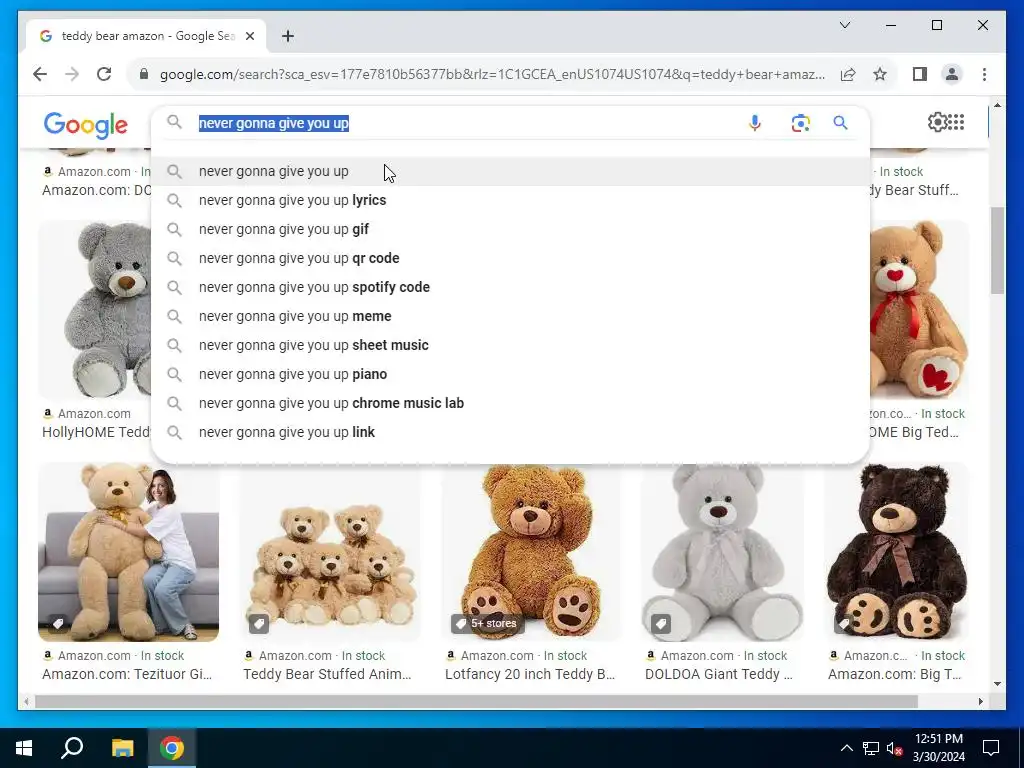Image resolution: width=1024 pixels, height=768 pixels.
Task: Open the gray HollyHOME teddy bear image
Action: [x=95, y=310]
